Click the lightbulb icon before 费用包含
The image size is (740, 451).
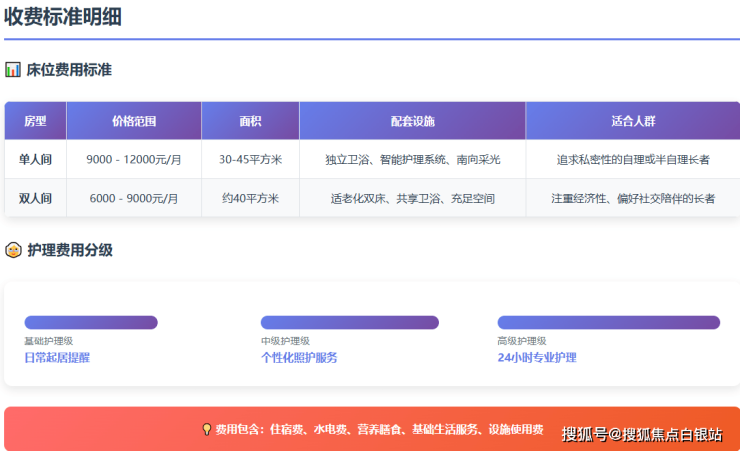pyautogui.click(x=207, y=429)
